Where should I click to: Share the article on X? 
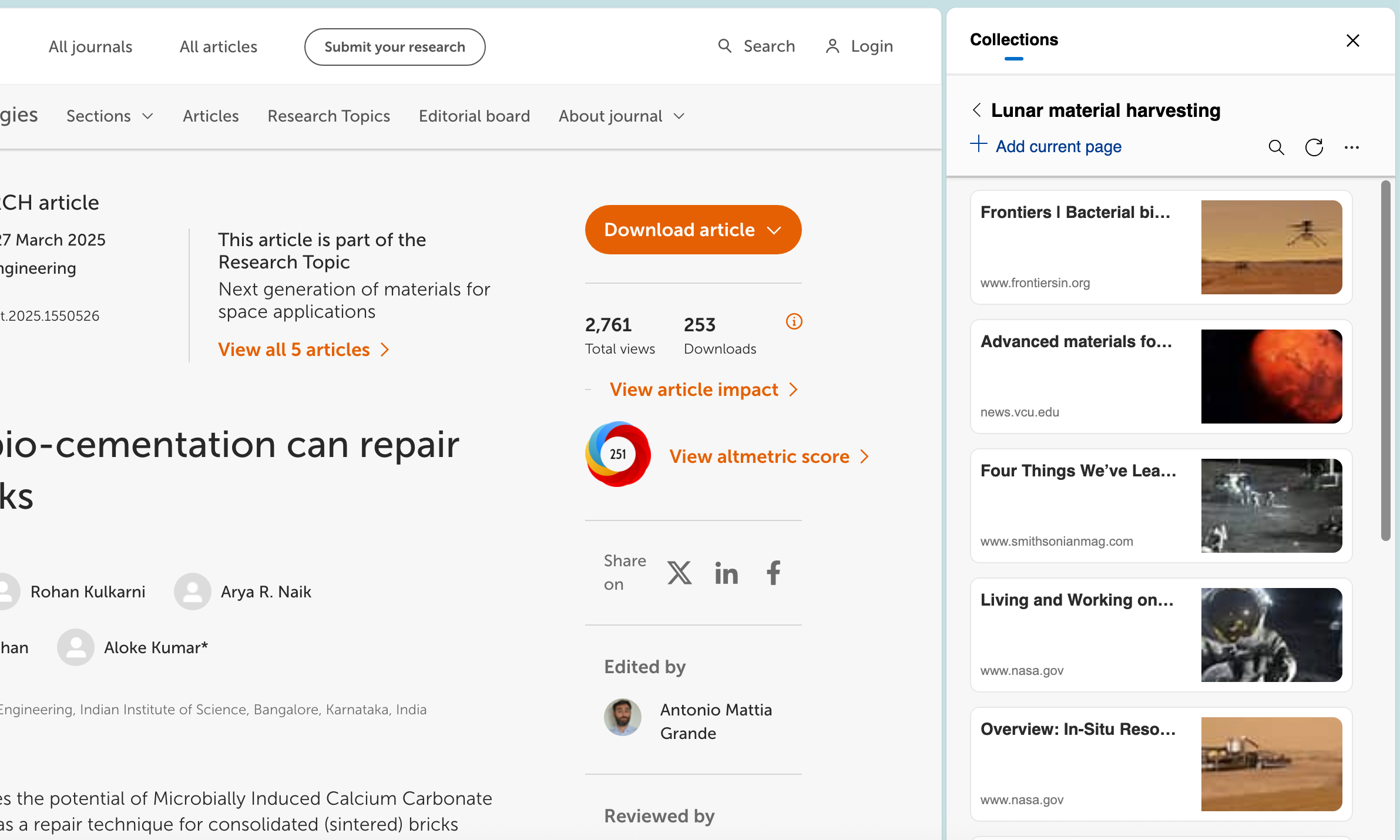pyautogui.click(x=679, y=573)
